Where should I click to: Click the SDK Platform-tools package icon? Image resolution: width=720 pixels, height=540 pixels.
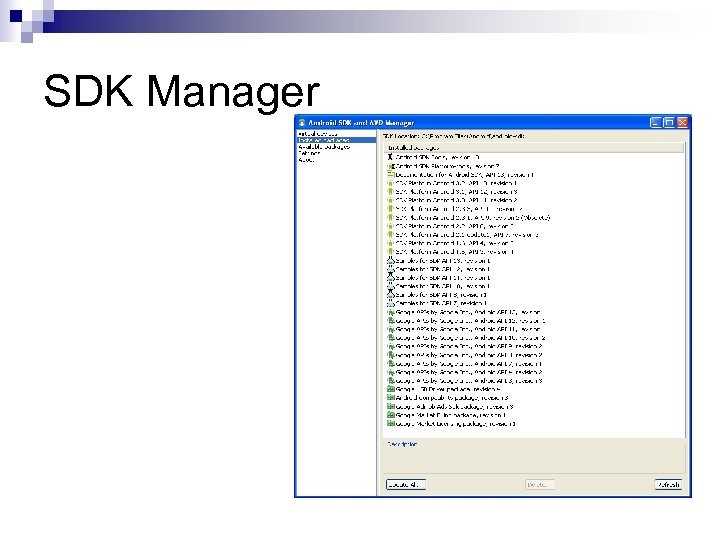(x=390, y=166)
